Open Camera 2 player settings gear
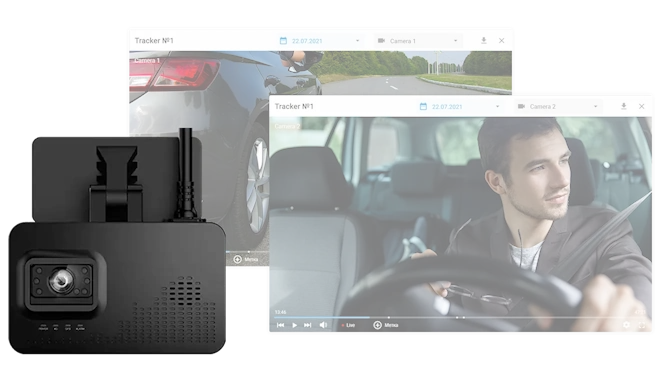The image size is (665, 390). coord(627,325)
